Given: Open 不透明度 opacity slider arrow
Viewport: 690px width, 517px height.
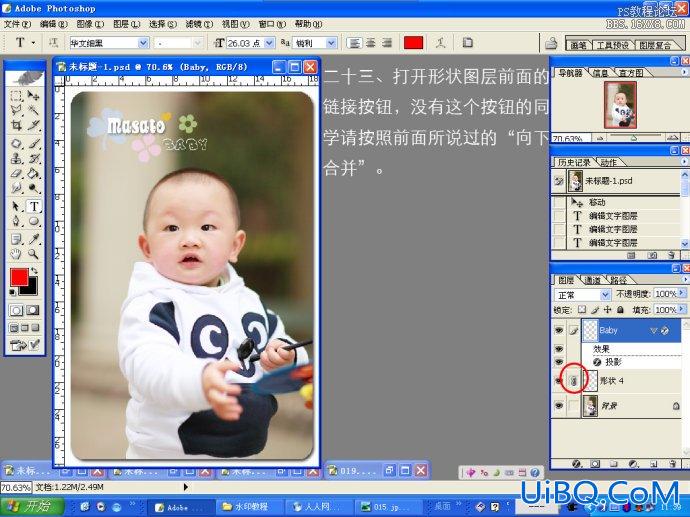Looking at the screenshot, I should click(682, 293).
